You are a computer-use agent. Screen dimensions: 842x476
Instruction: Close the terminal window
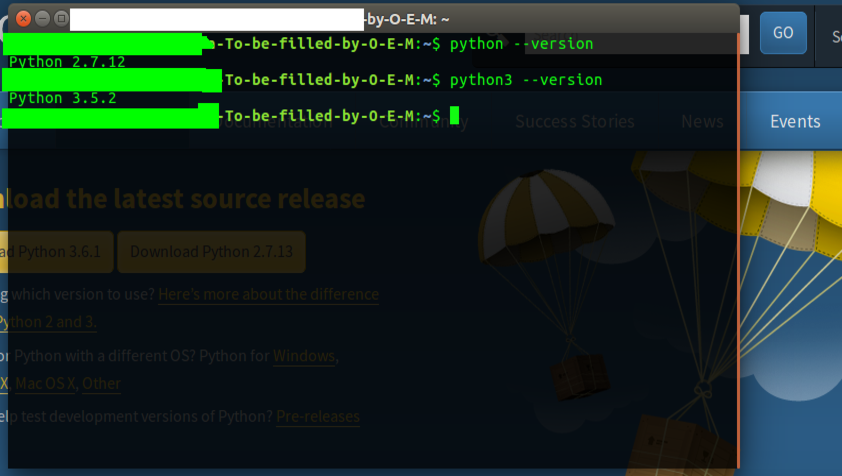pyautogui.click(x=23, y=19)
